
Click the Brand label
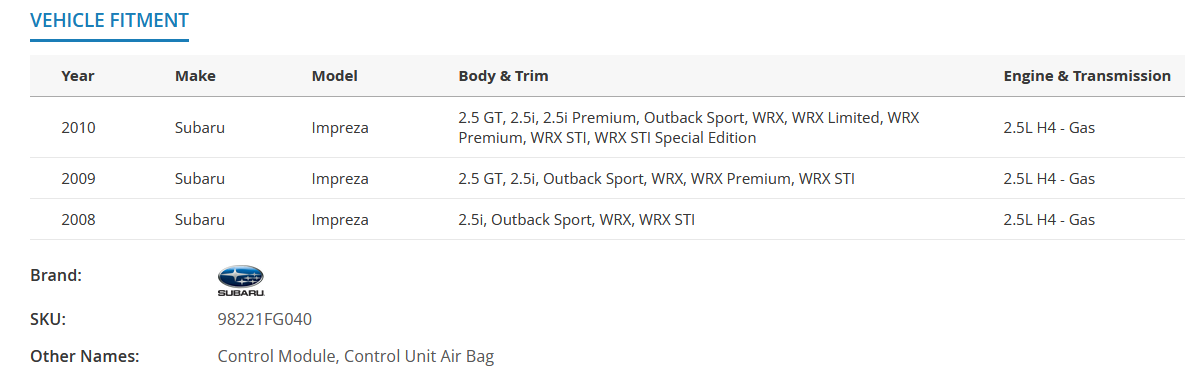(56, 275)
